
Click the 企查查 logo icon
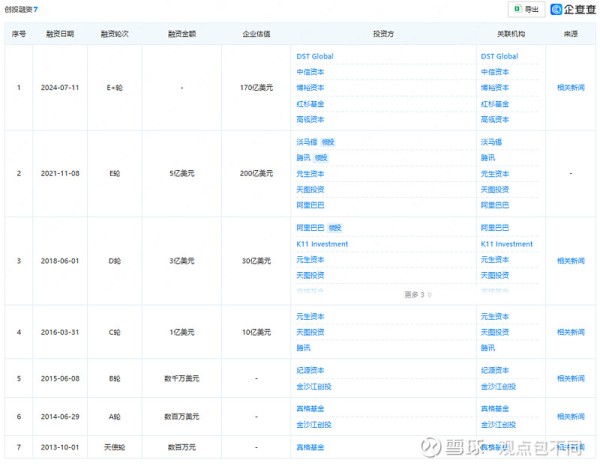pos(556,9)
